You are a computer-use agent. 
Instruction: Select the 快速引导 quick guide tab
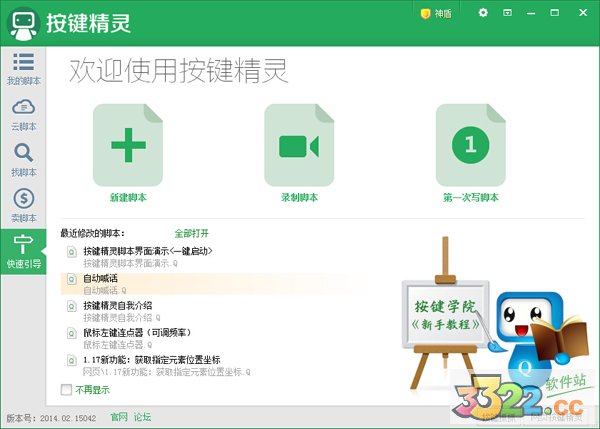tap(23, 251)
